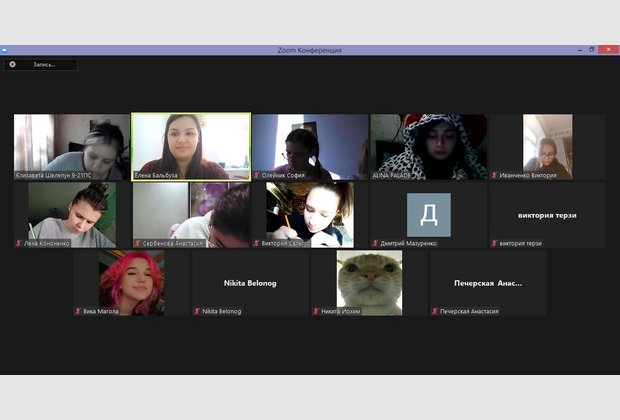Click the large centered "Nikita Belonog" name
The width and height of the screenshot is (620, 420).
[x=250, y=283]
